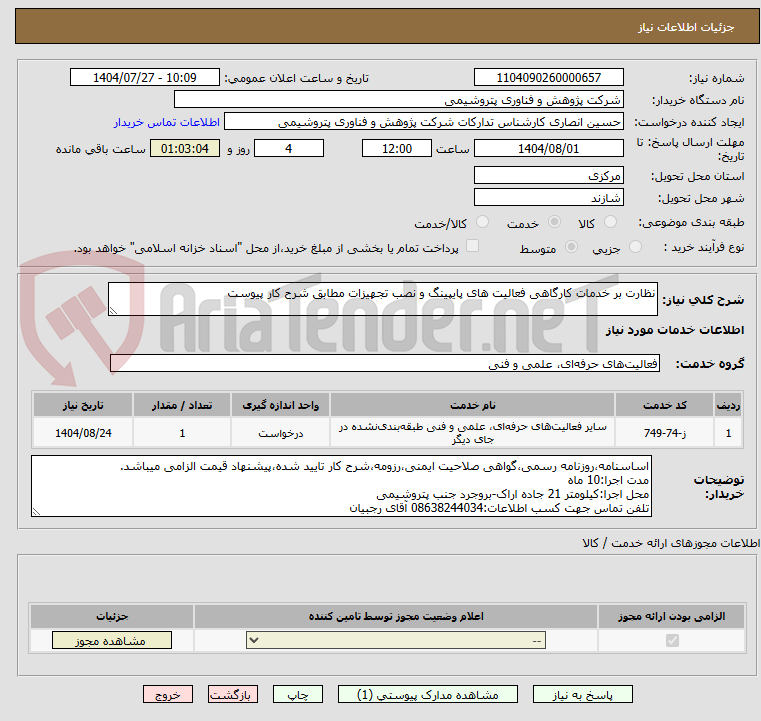Select the جزیی purchase type radio
Image resolution: width=761 pixels, height=721 pixels.
pos(635,247)
